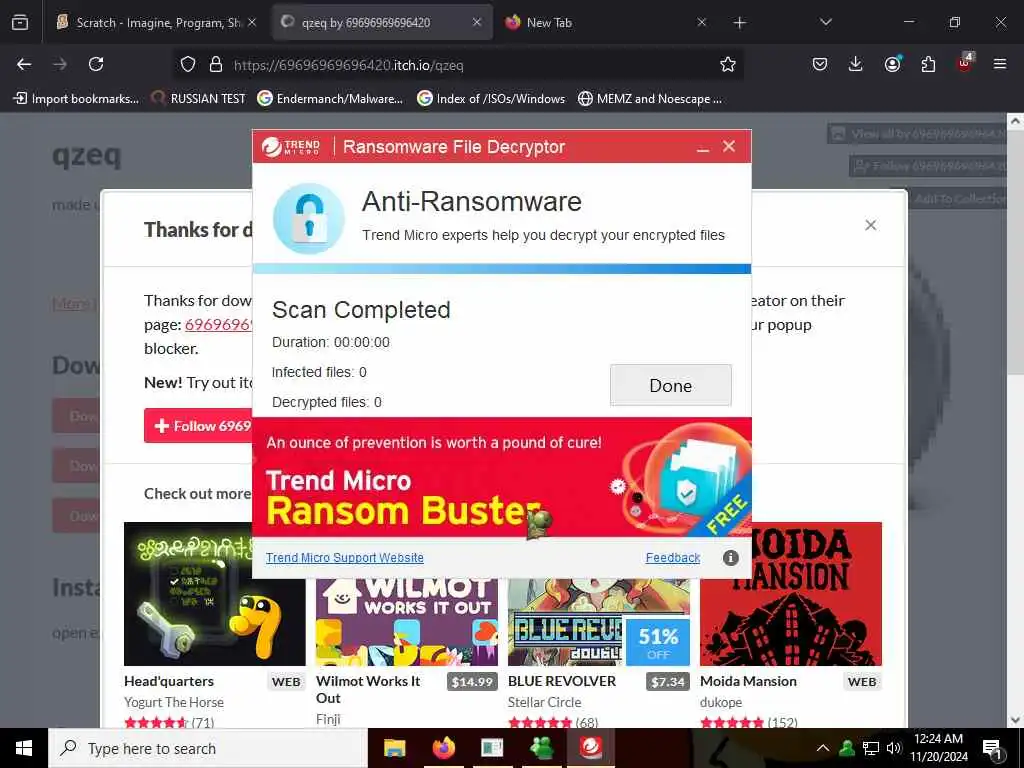Viewport: 1024px width, 768px height.
Task: Bookmark this page with the star
Action: 728,64
